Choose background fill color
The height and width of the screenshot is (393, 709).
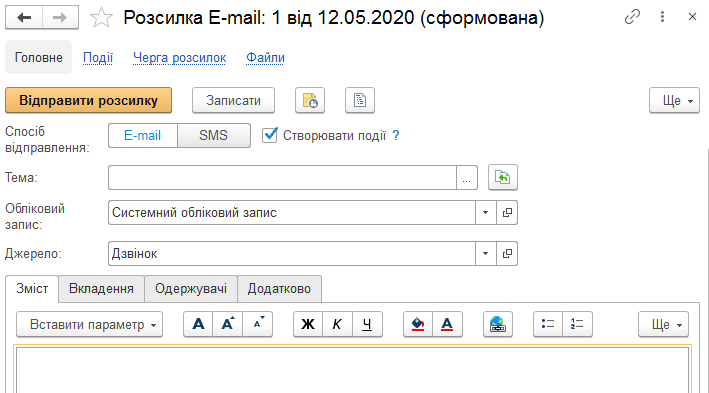pos(418,324)
